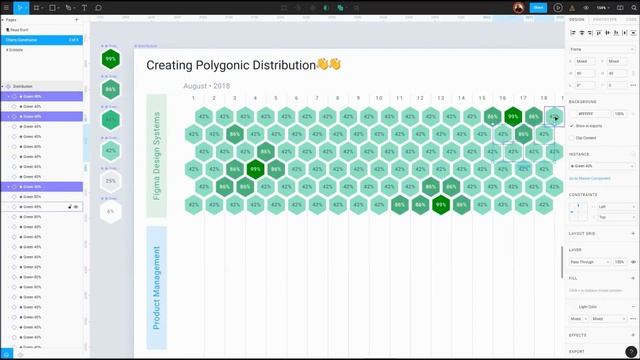Open the team library book icon
The height and width of the screenshot is (360, 640).
click(620, 7)
